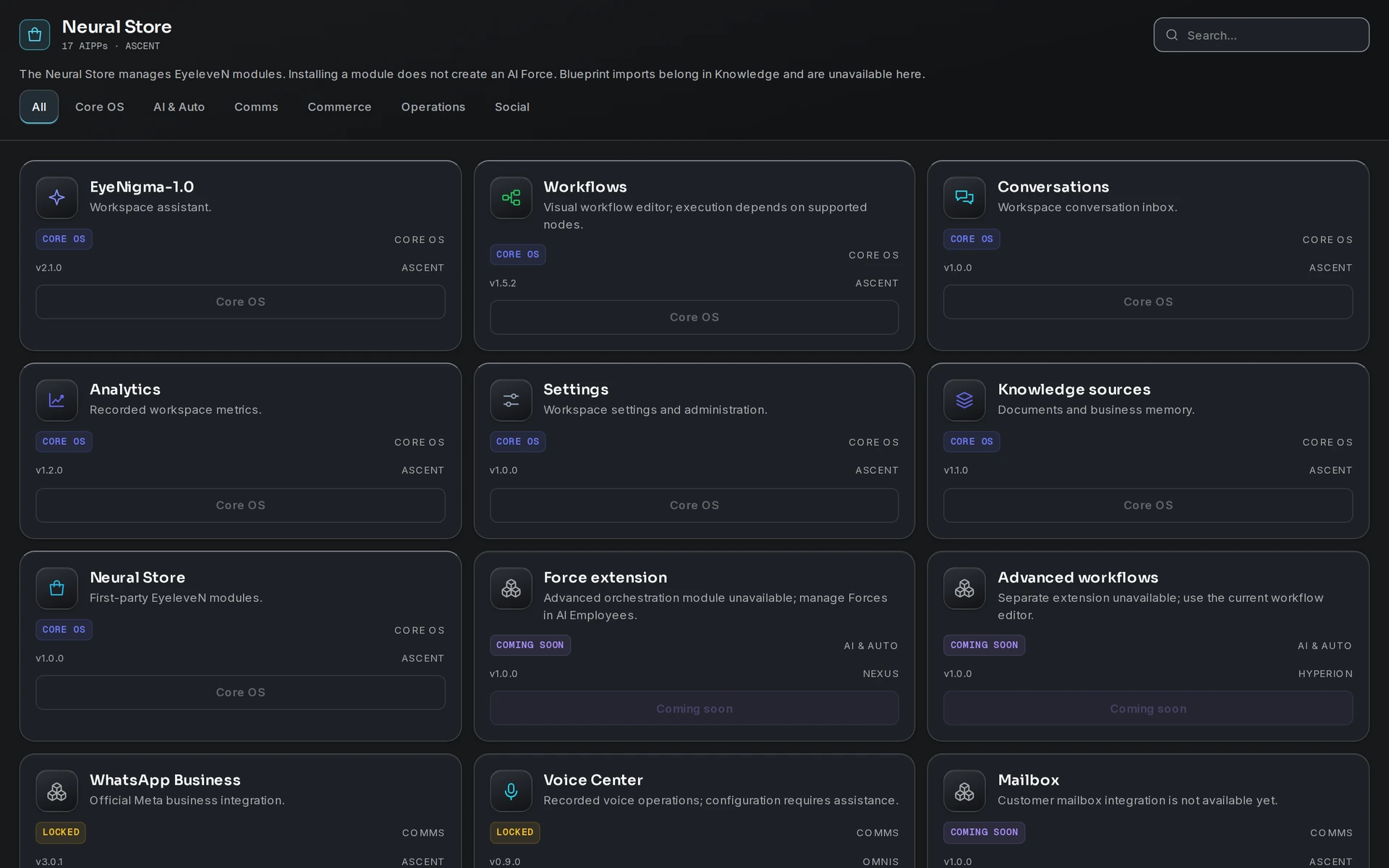This screenshot has width=1389, height=868.
Task: Click the Conversations chat bubbles icon
Action: tap(964, 197)
